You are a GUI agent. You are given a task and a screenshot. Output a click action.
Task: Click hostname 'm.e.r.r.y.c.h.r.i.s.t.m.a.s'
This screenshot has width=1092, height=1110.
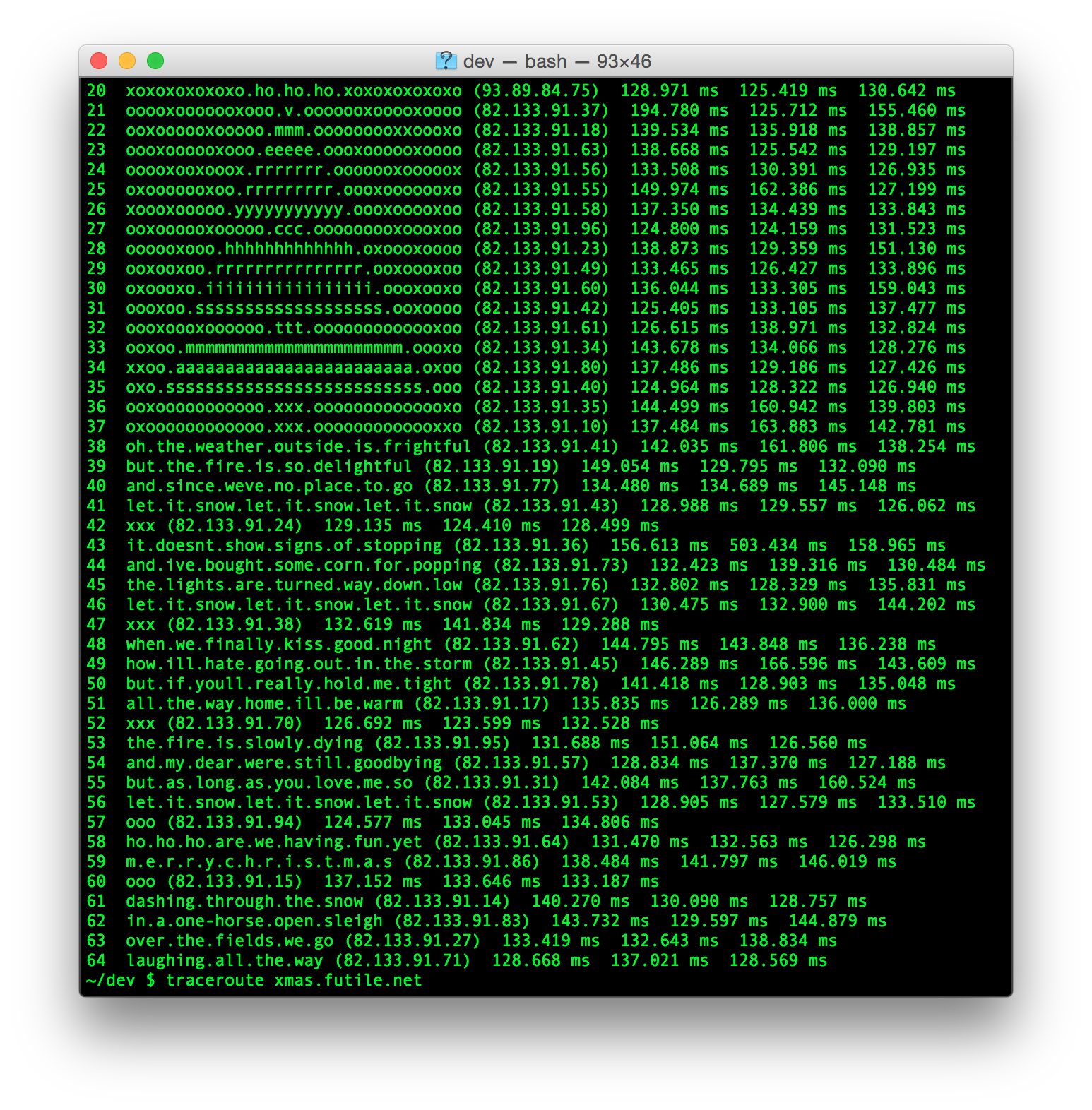tap(259, 861)
